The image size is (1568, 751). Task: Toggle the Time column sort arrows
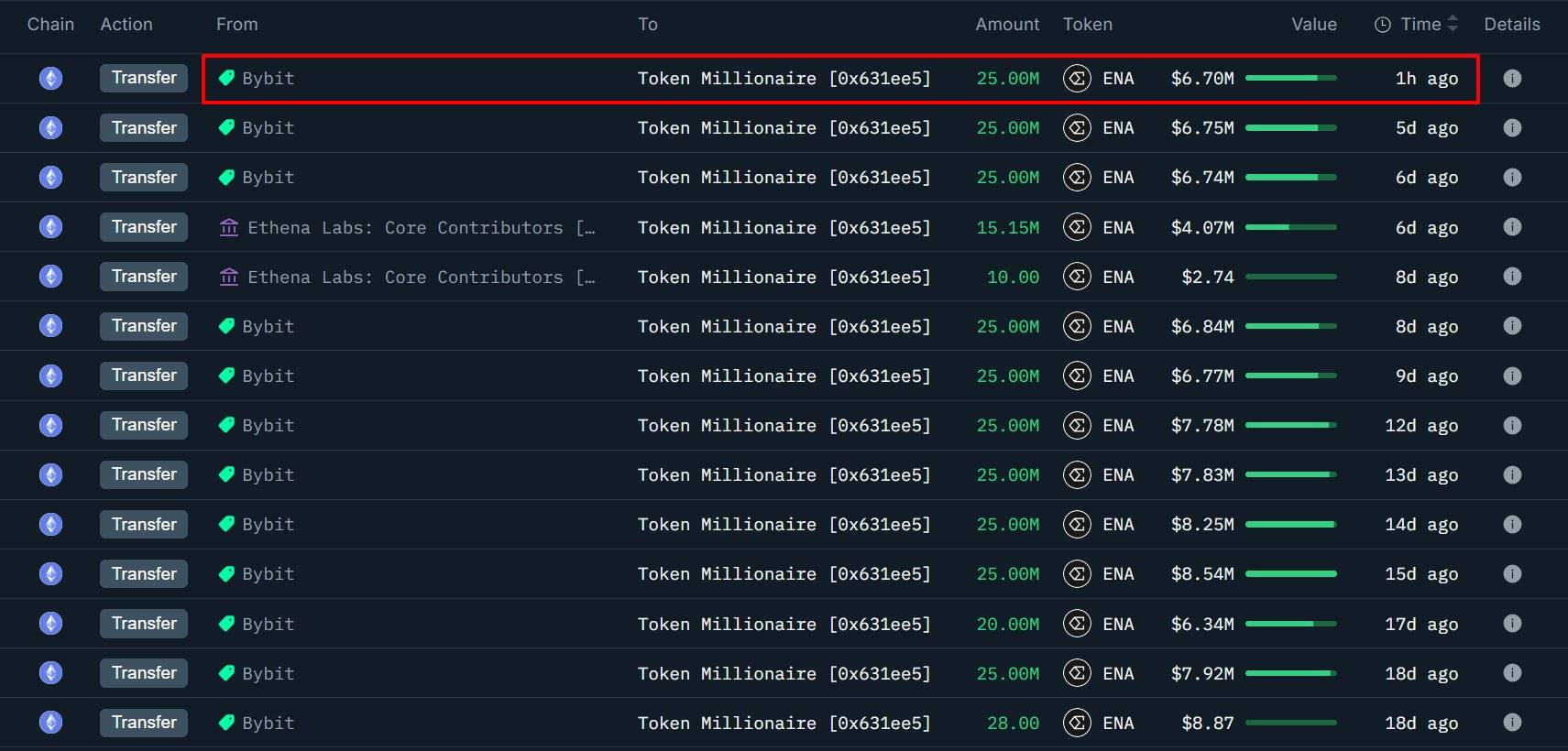(1453, 25)
